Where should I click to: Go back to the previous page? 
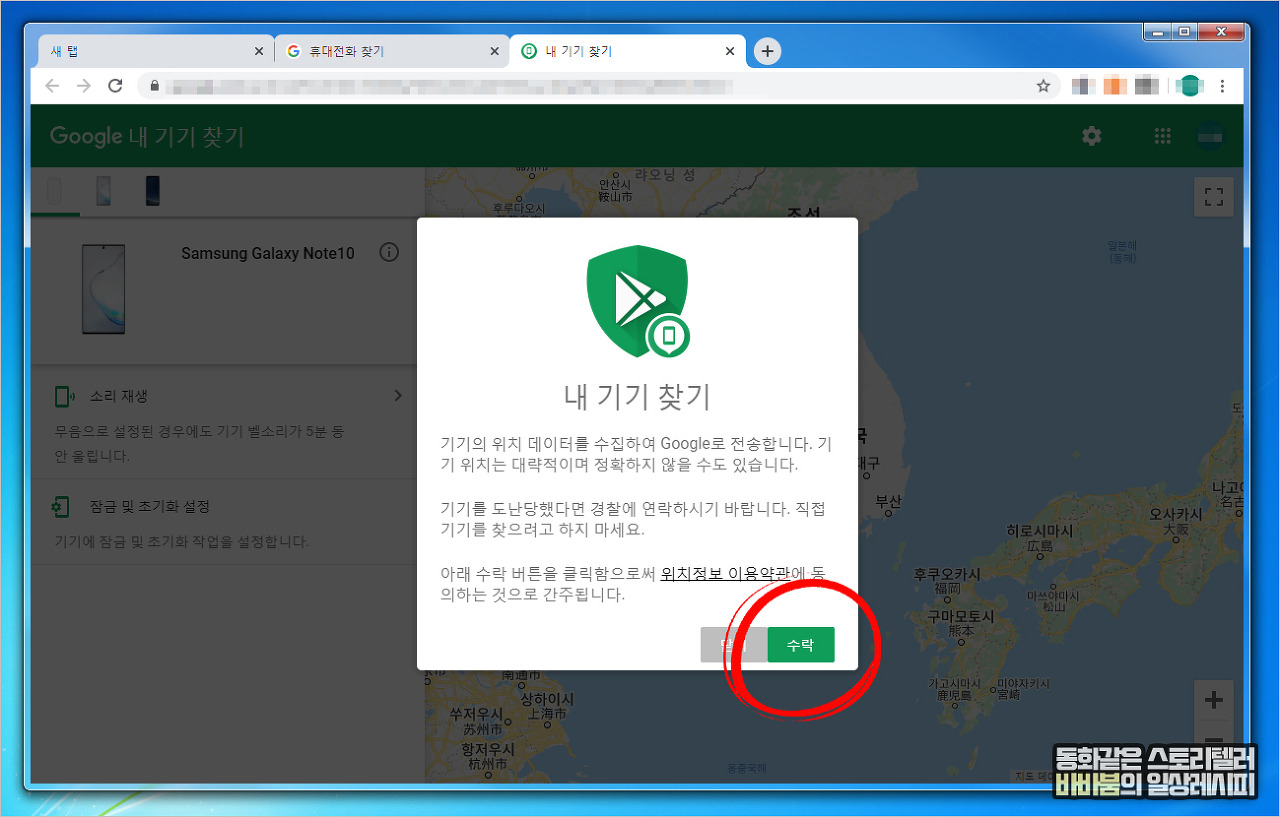(x=52, y=86)
